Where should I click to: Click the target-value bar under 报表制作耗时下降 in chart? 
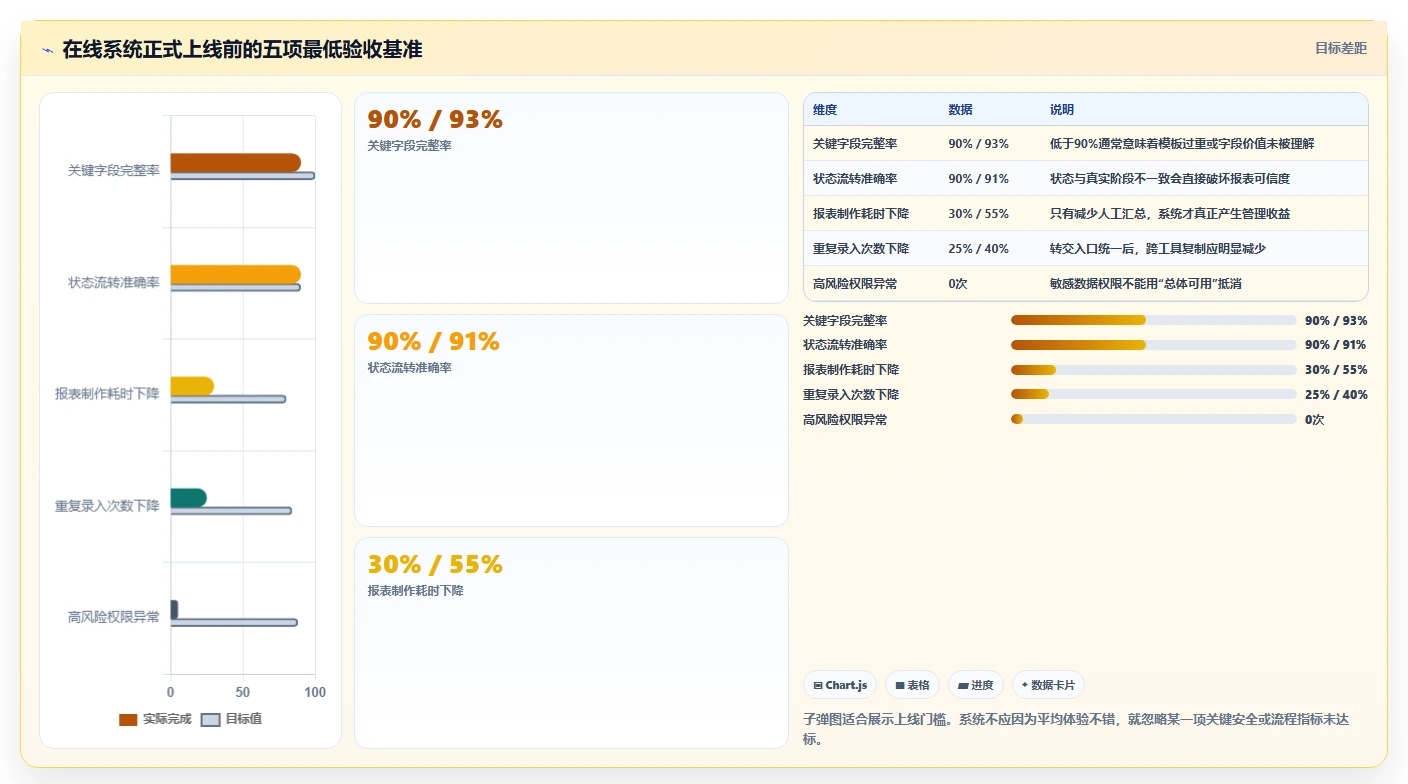coord(228,399)
